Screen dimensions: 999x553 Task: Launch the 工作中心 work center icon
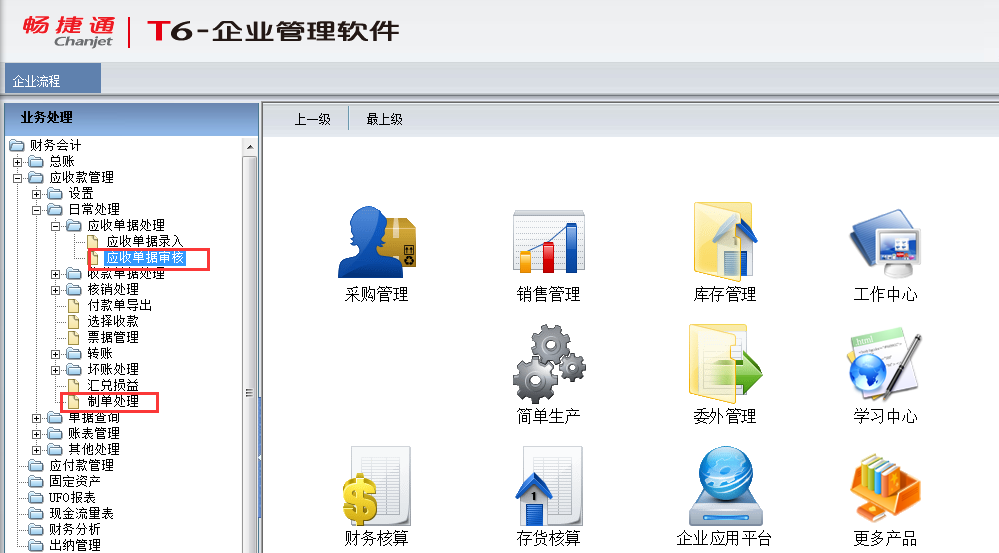point(885,243)
